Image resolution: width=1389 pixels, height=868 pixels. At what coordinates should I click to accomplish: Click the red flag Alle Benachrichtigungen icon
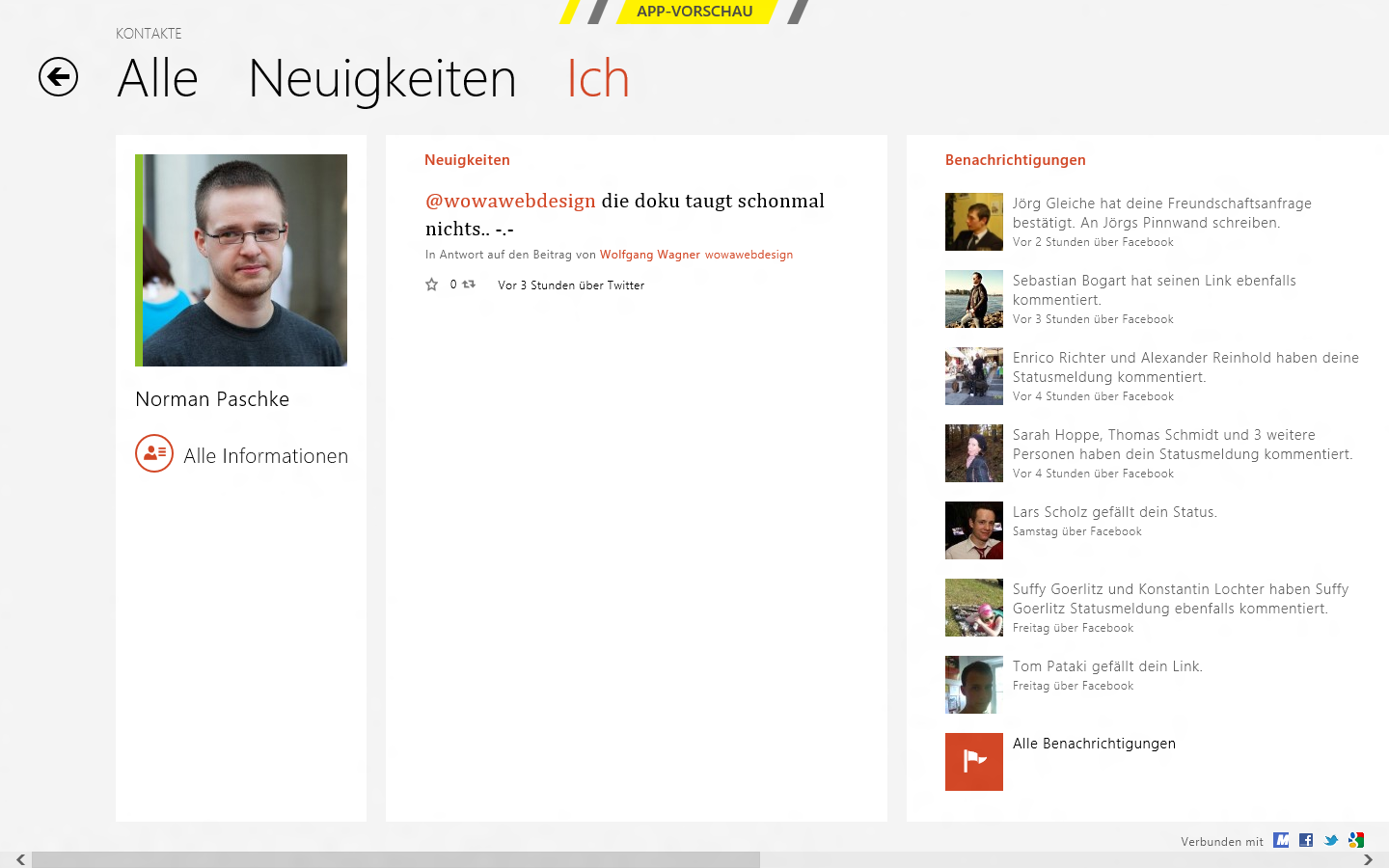tap(974, 762)
